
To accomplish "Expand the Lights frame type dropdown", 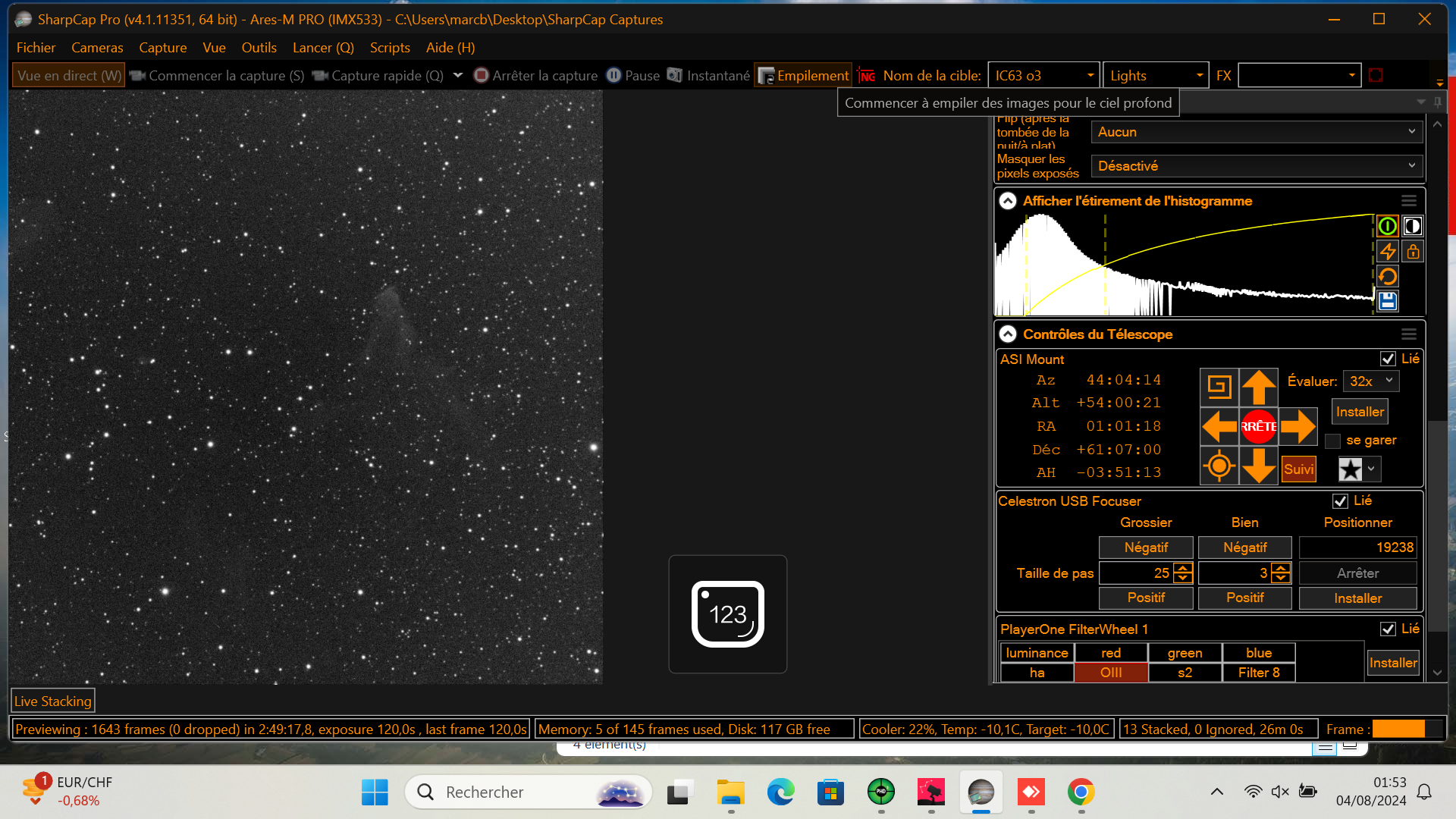I will click(1156, 76).
